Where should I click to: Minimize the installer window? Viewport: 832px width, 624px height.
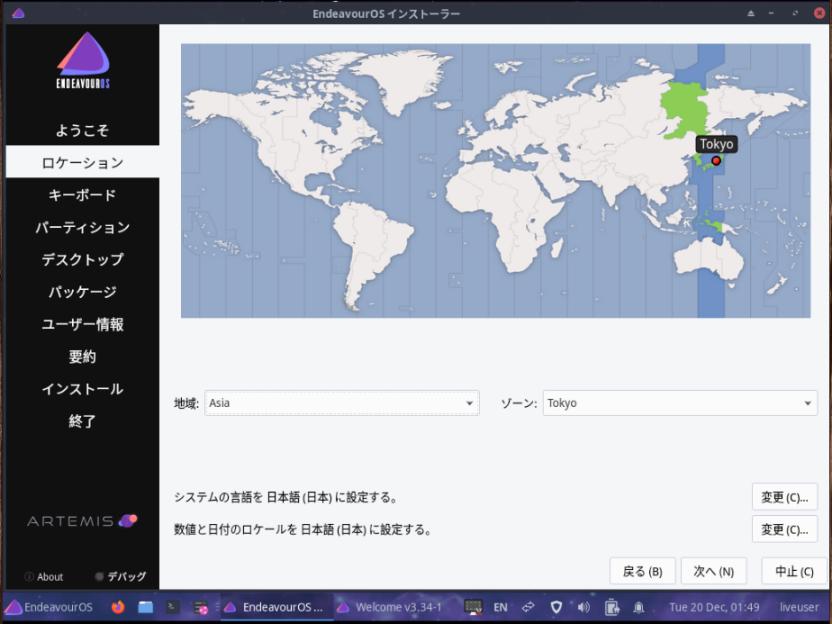(771, 13)
